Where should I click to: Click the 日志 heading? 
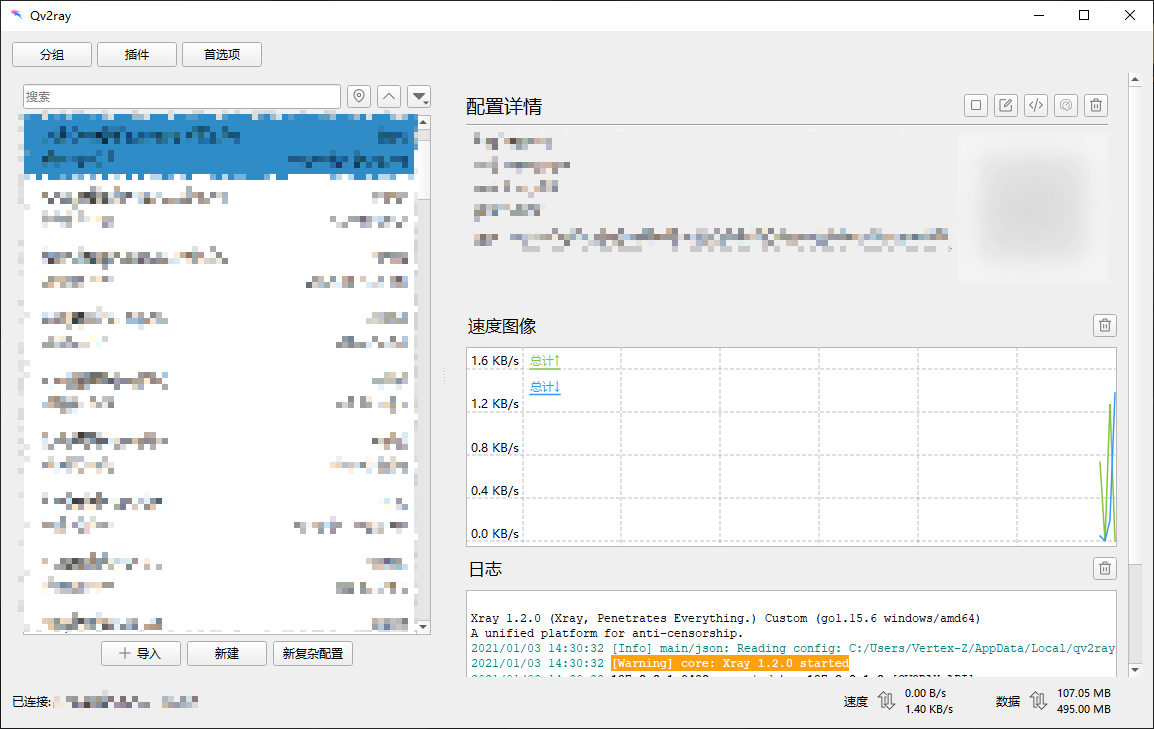pyautogui.click(x=486, y=569)
